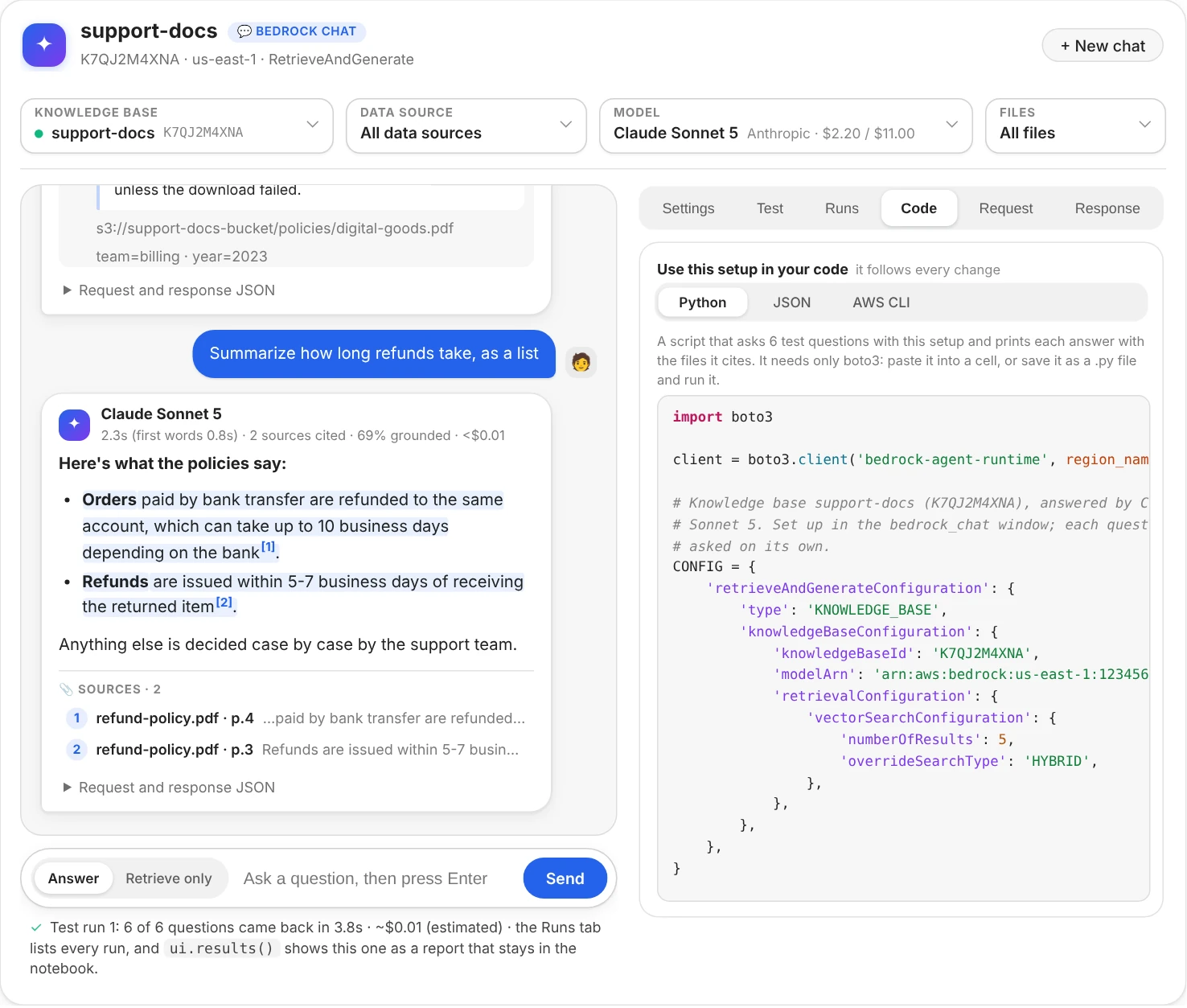Click the 'overrideSearchType' HYBRID code line
The width and height of the screenshot is (1187, 1008).
click(969, 761)
